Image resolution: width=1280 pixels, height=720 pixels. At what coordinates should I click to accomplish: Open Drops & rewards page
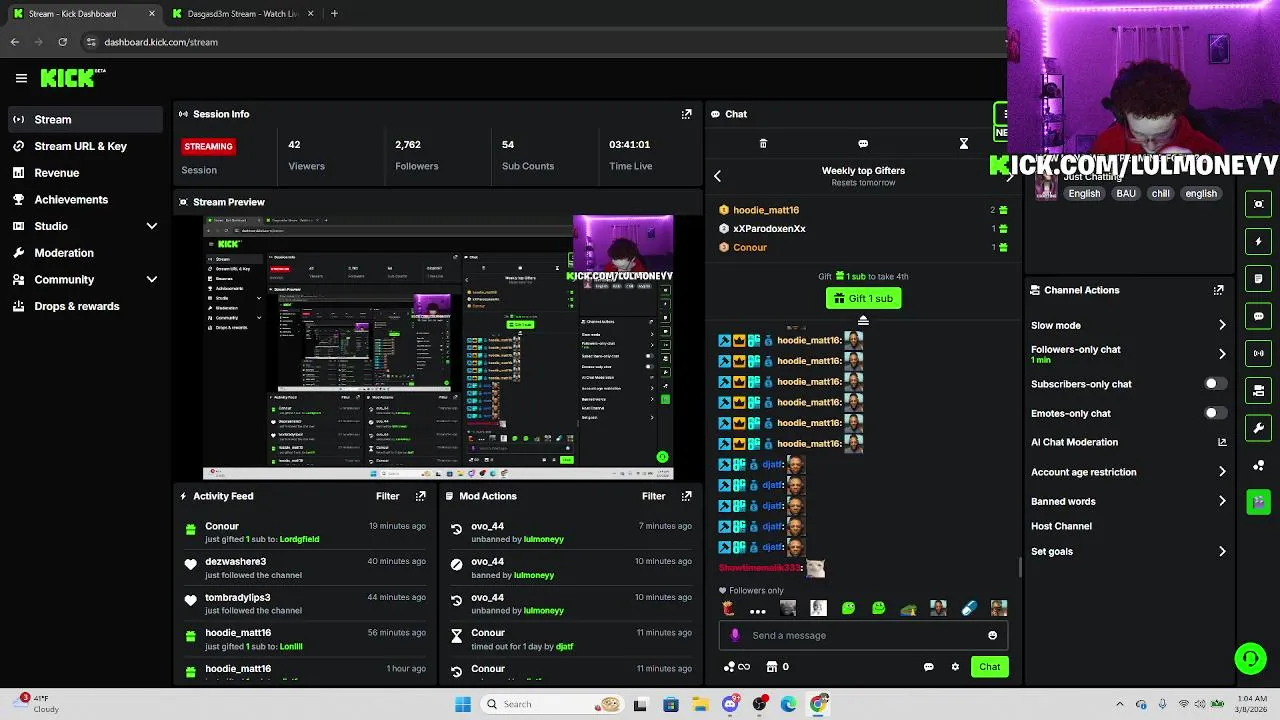click(x=84, y=306)
